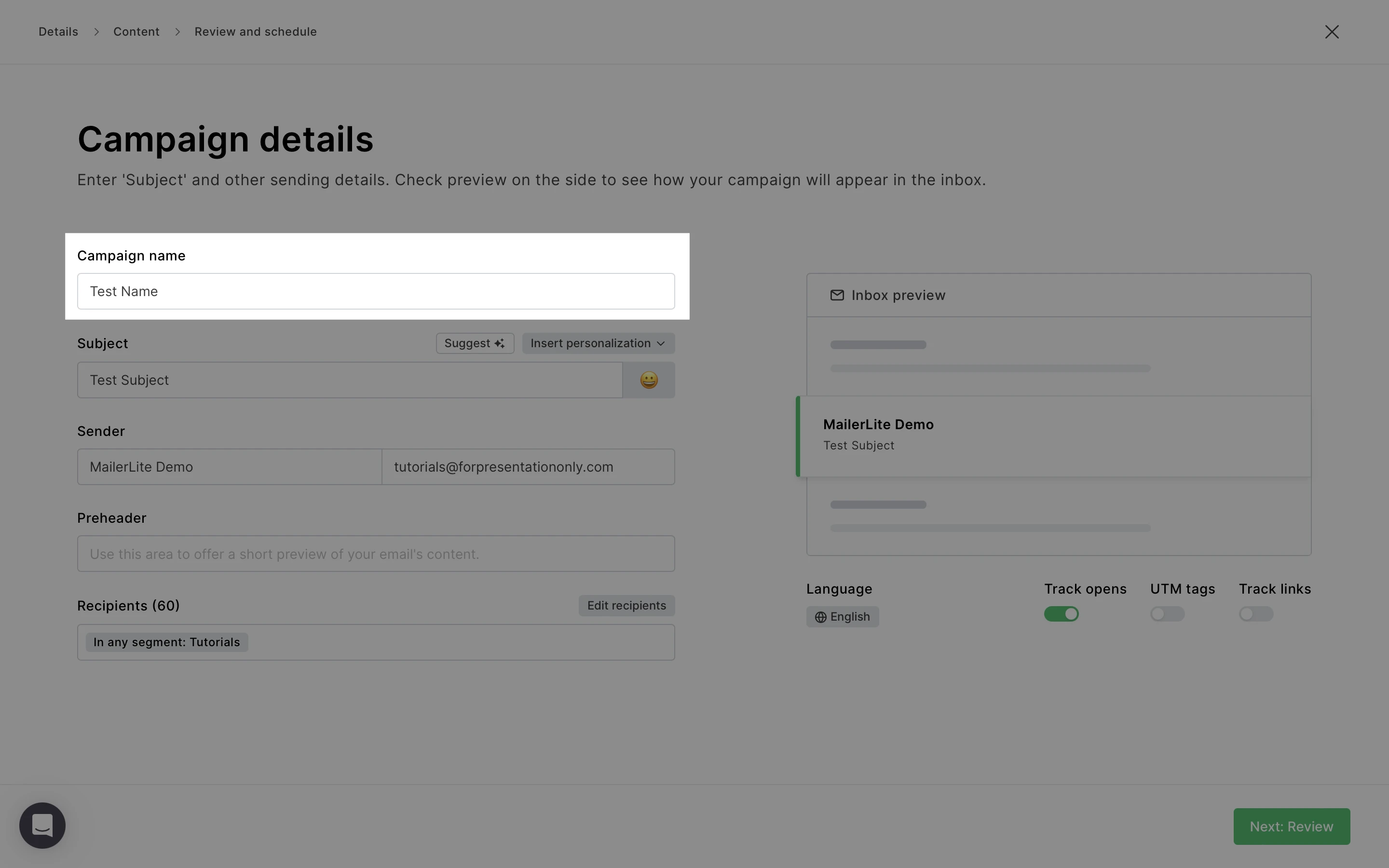Expand the Insert personalization dropdown

tap(598, 343)
